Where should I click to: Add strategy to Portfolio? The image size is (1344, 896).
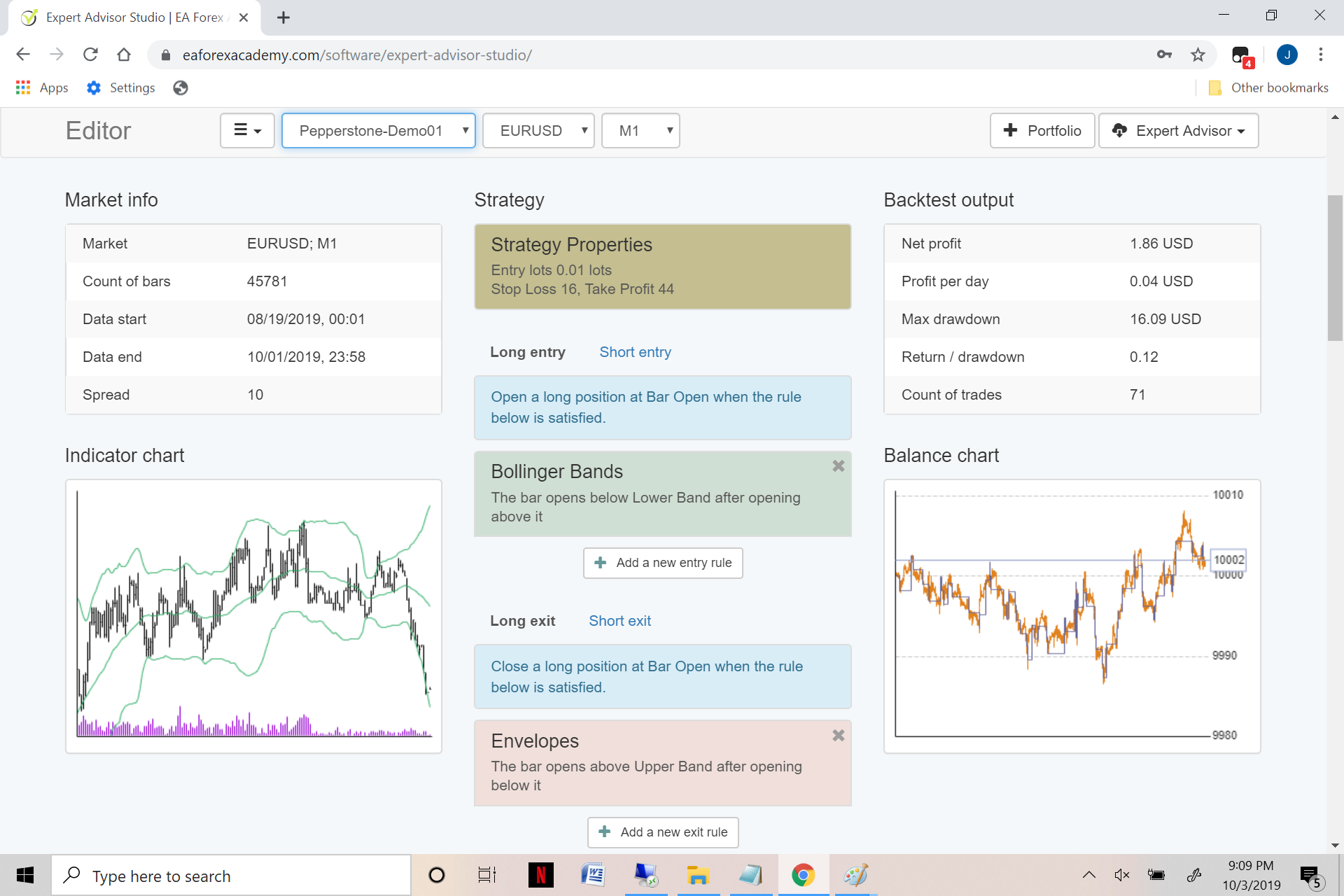[1042, 131]
